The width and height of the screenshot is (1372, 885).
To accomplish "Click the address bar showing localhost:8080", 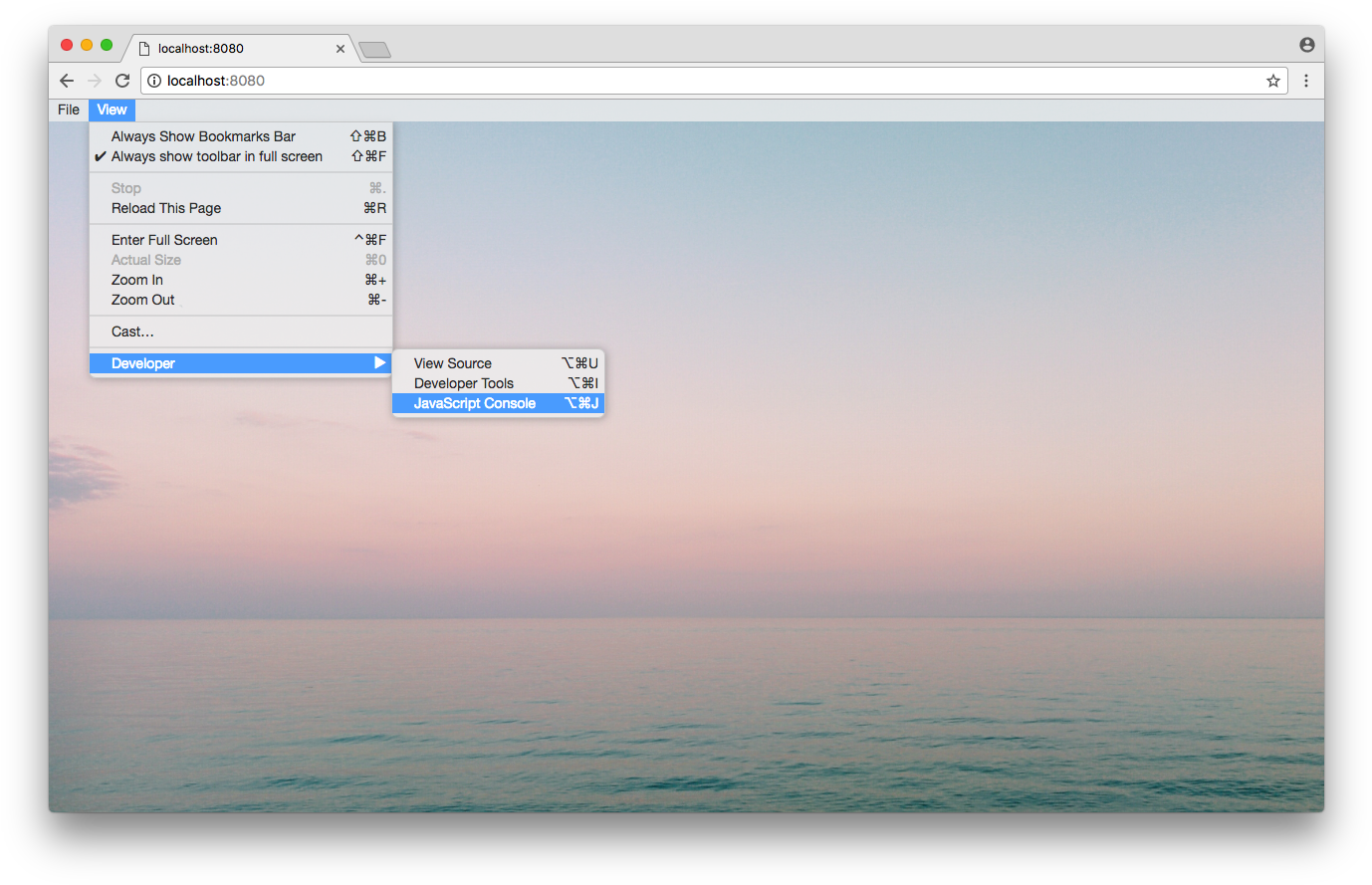I will click(714, 81).
